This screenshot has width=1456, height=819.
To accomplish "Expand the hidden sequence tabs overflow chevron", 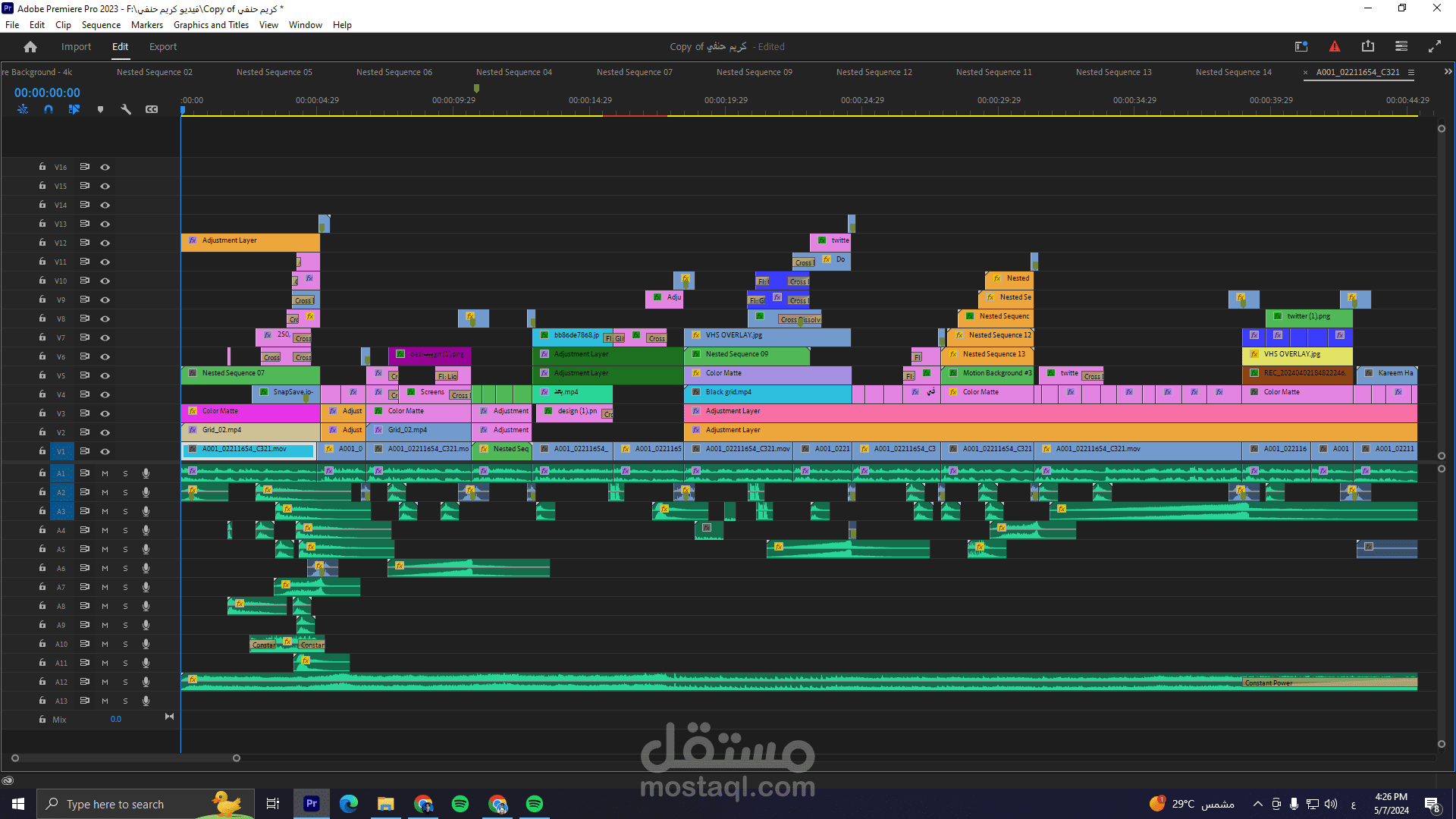I will point(1448,72).
